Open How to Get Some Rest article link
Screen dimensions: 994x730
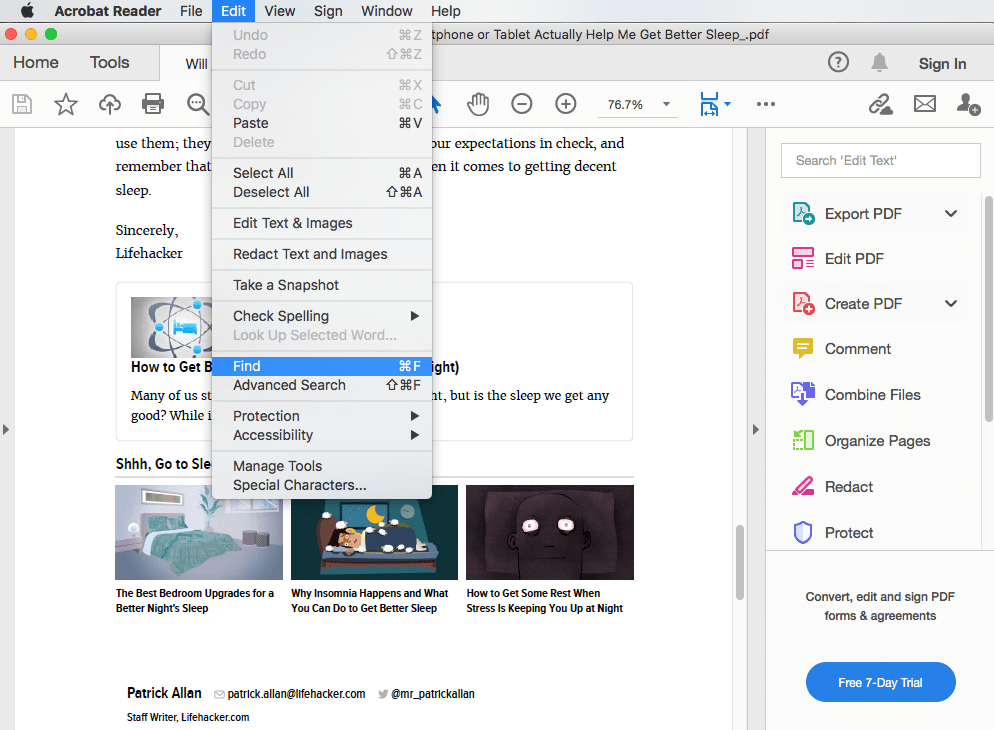coord(545,600)
